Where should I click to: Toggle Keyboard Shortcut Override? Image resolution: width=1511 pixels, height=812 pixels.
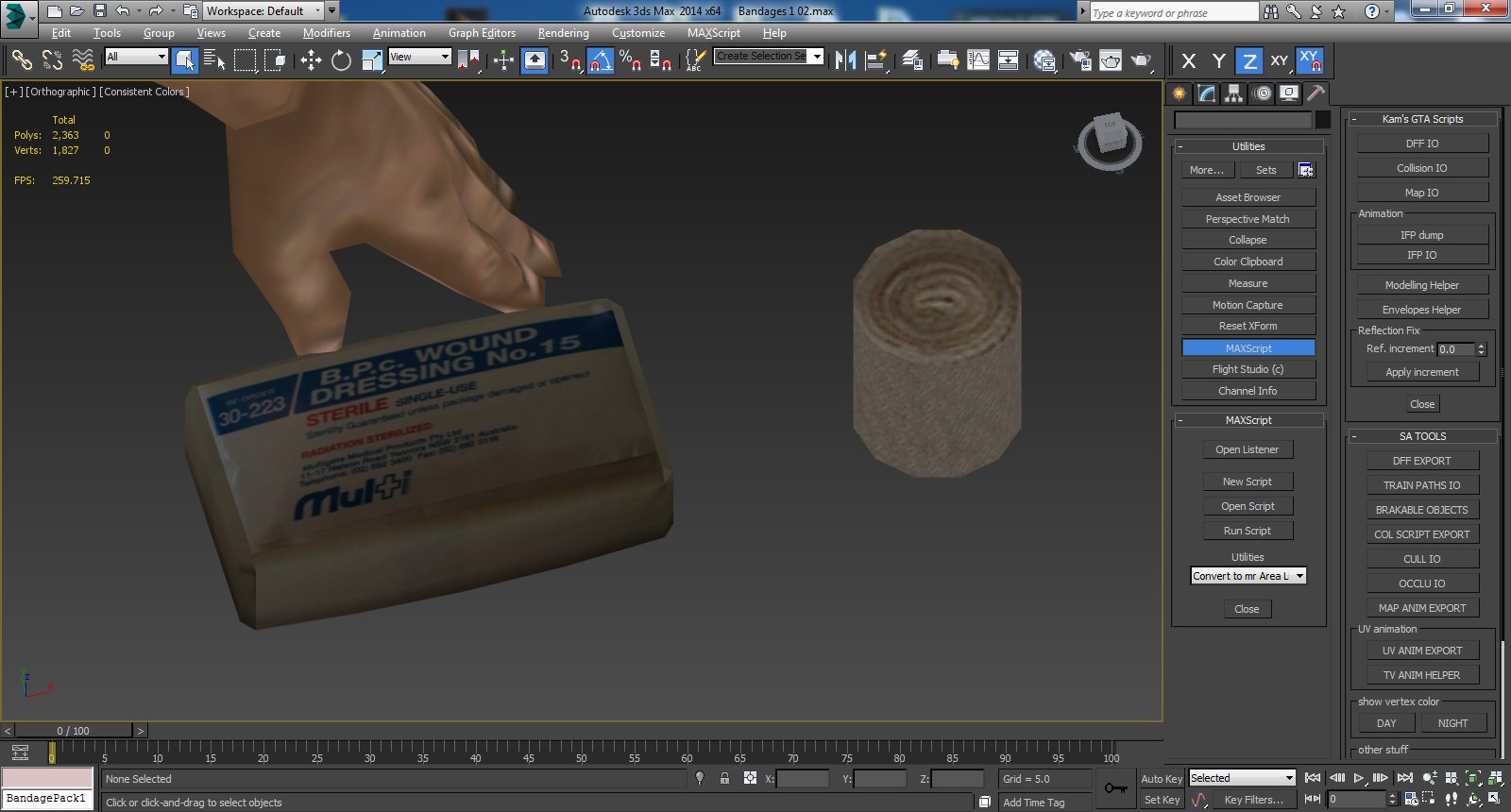pos(535,60)
